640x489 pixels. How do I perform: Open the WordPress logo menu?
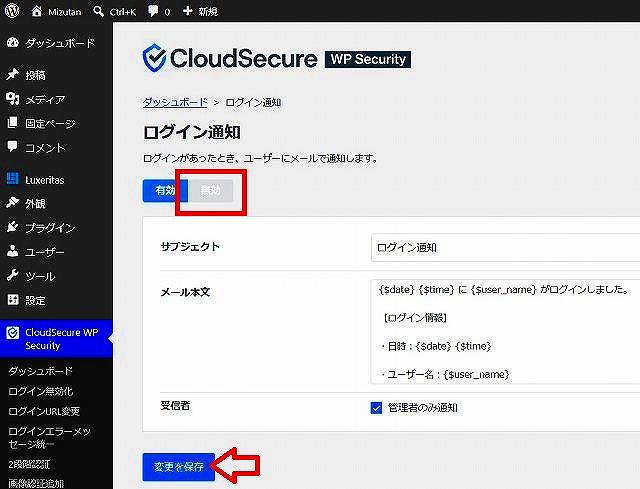pos(12,11)
